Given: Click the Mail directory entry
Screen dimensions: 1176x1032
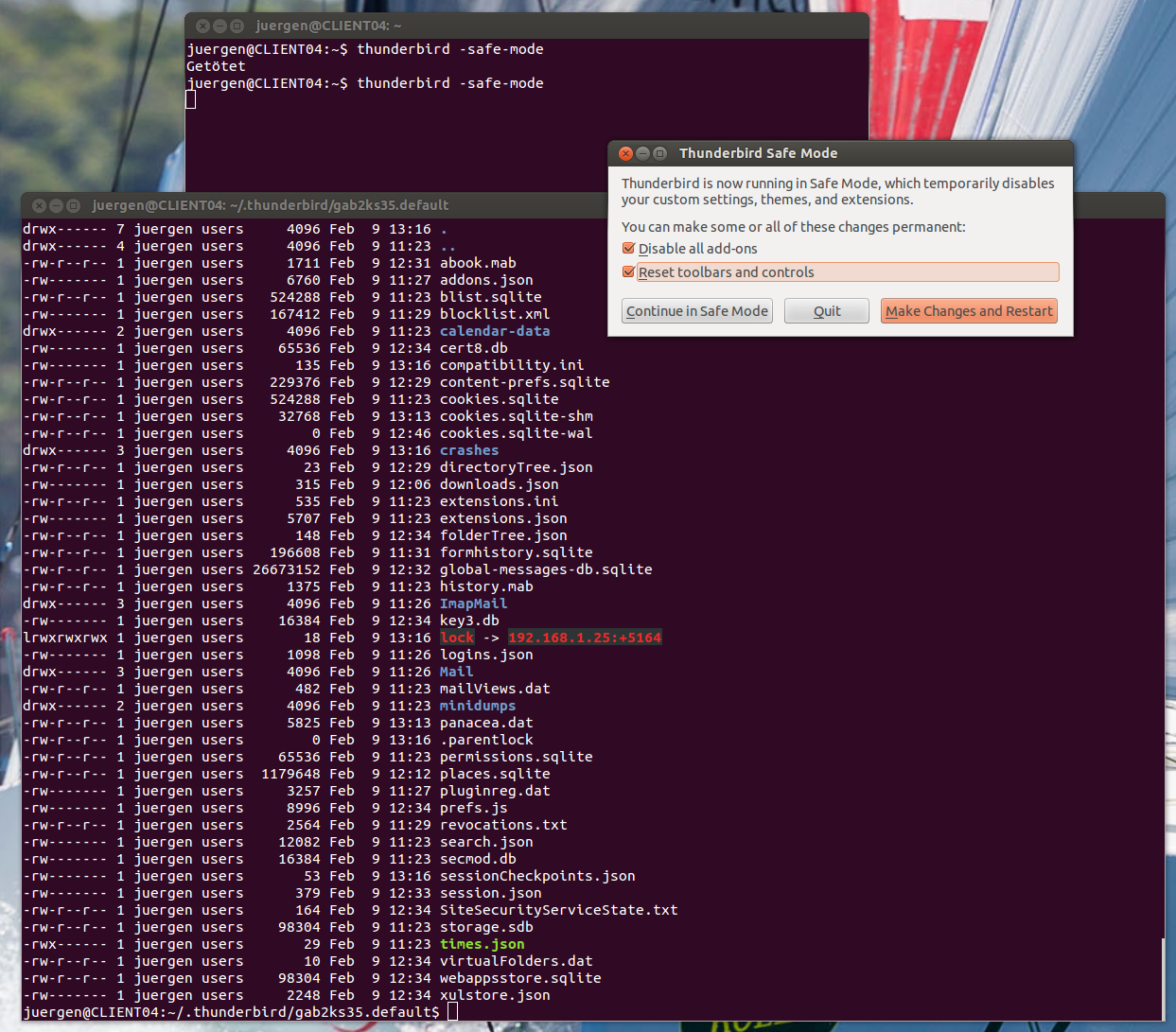Looking at the screenshot, I should coord(456,672).
